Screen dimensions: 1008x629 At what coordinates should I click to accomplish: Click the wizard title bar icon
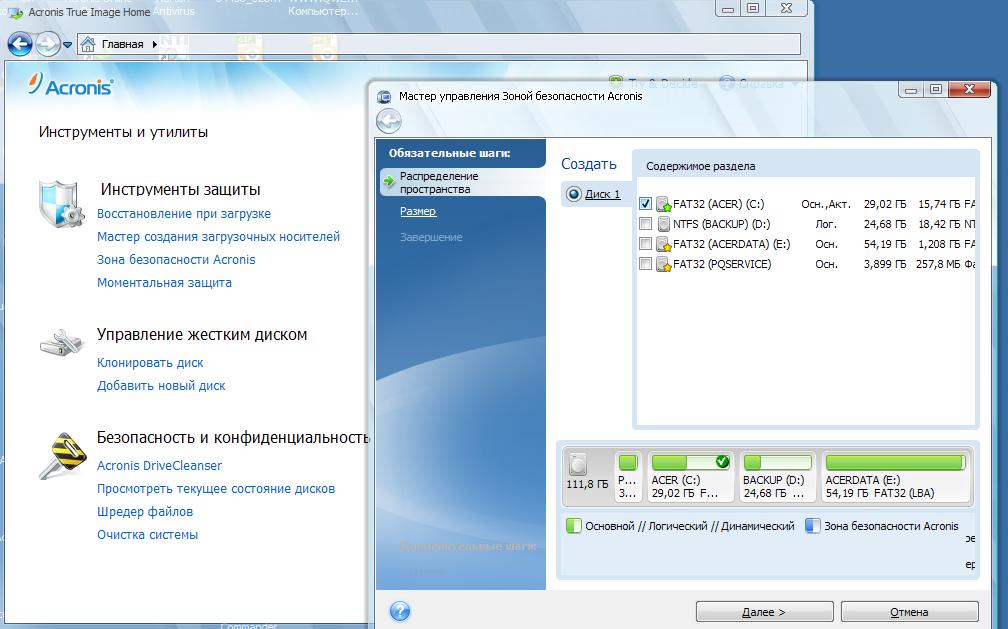click(384, 97)
